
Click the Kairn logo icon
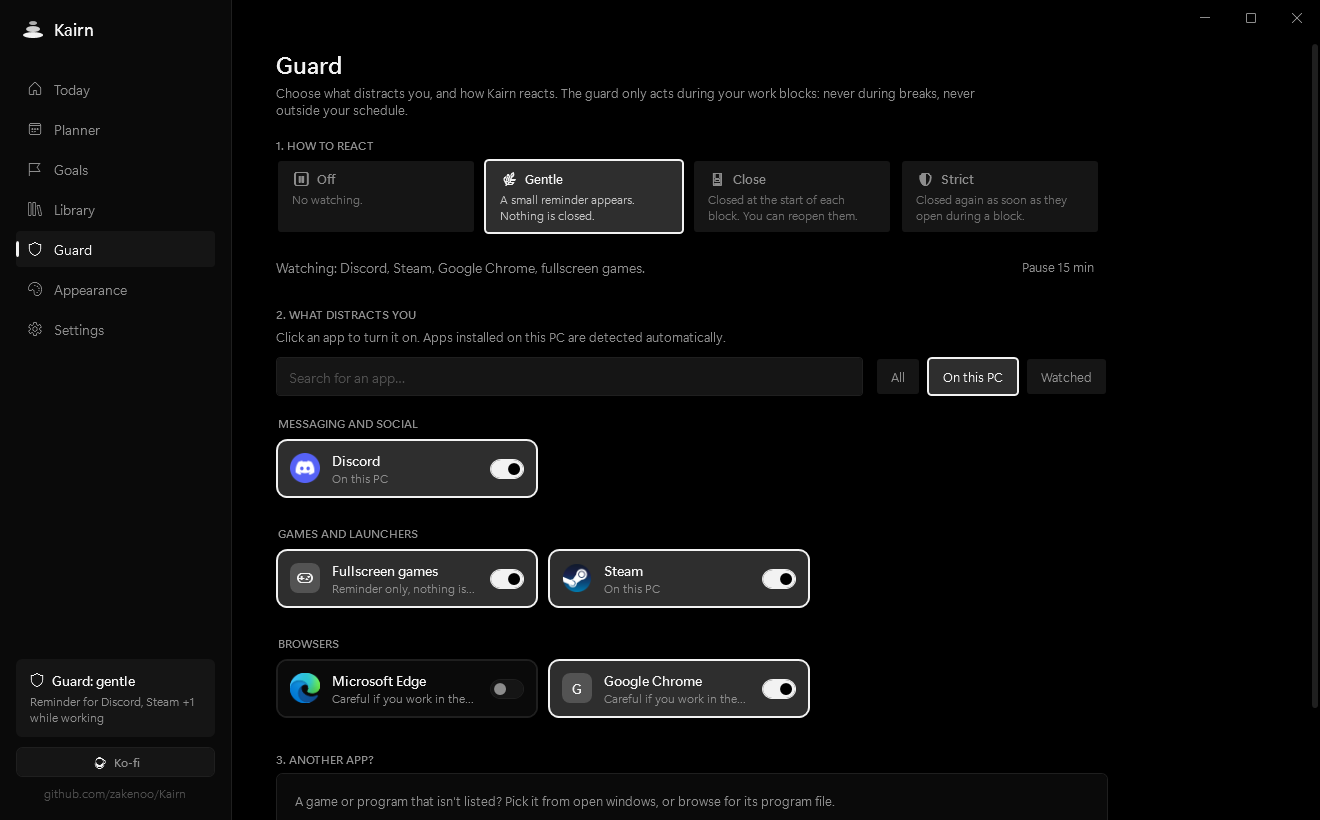[33, 30]
